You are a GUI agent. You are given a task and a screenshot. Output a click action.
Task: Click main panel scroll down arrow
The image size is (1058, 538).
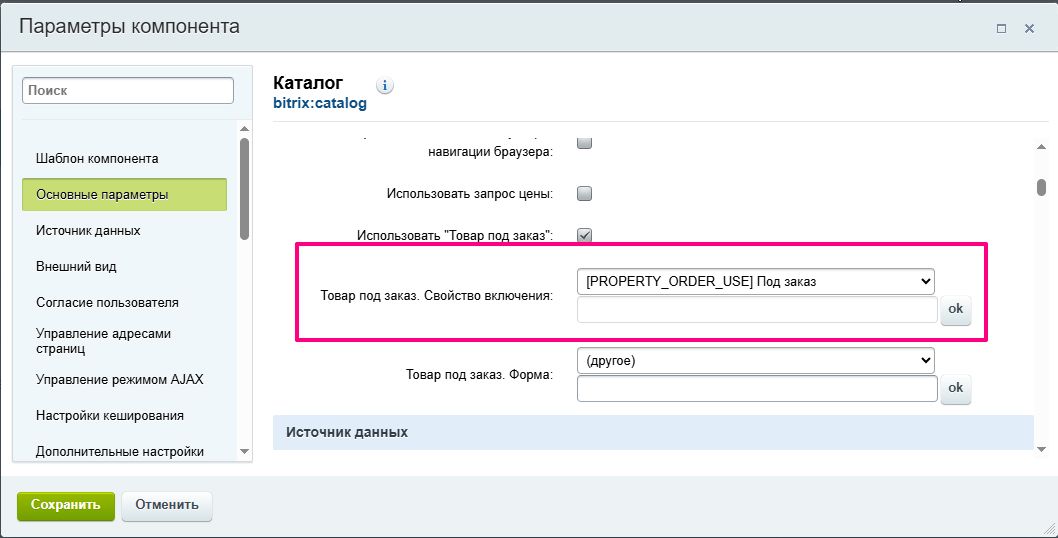tap(1041, 449)
